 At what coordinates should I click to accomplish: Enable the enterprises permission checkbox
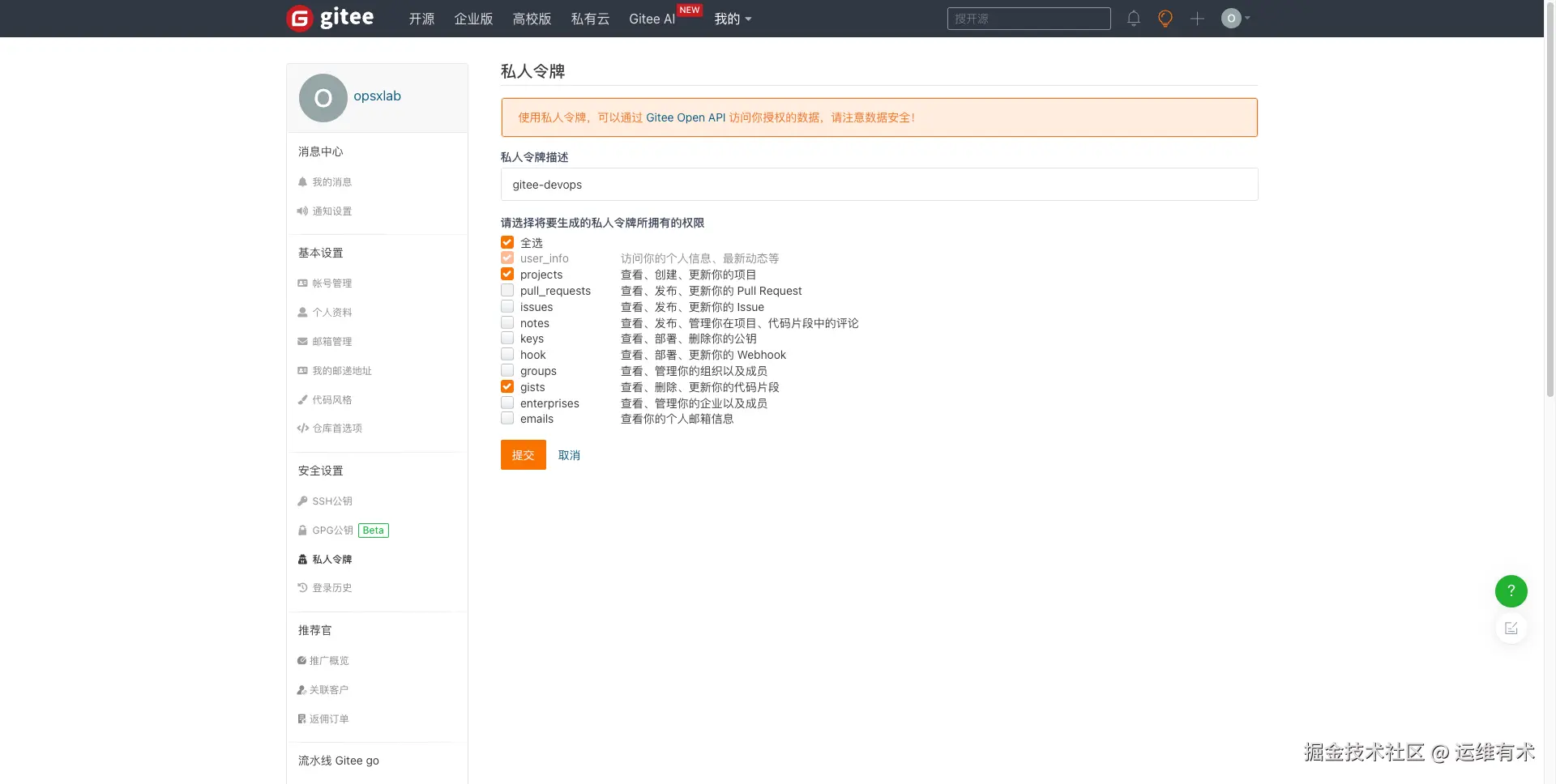(x=507, y=403)
